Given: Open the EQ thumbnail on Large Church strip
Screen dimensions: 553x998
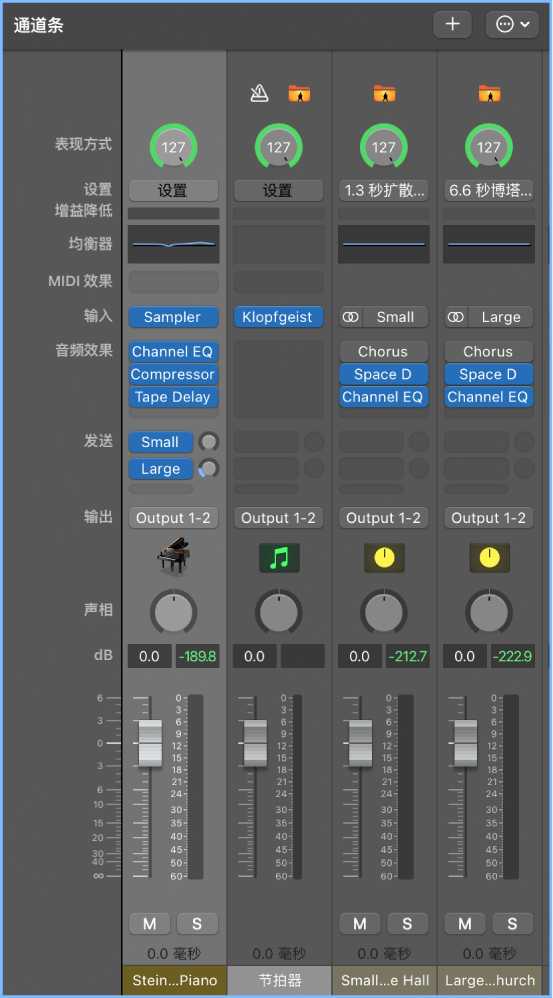Looking at the screenshot, I should coord(489,244).
